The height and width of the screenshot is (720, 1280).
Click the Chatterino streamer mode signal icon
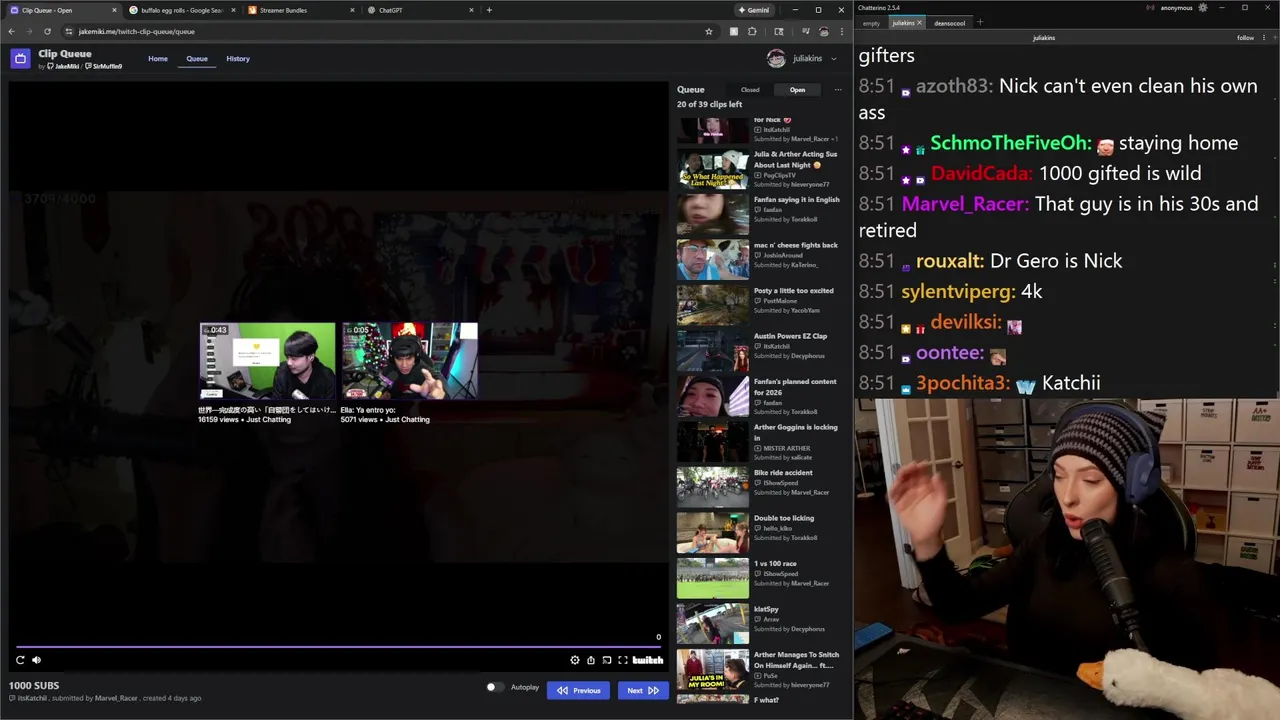click(x=1151, y=8)
